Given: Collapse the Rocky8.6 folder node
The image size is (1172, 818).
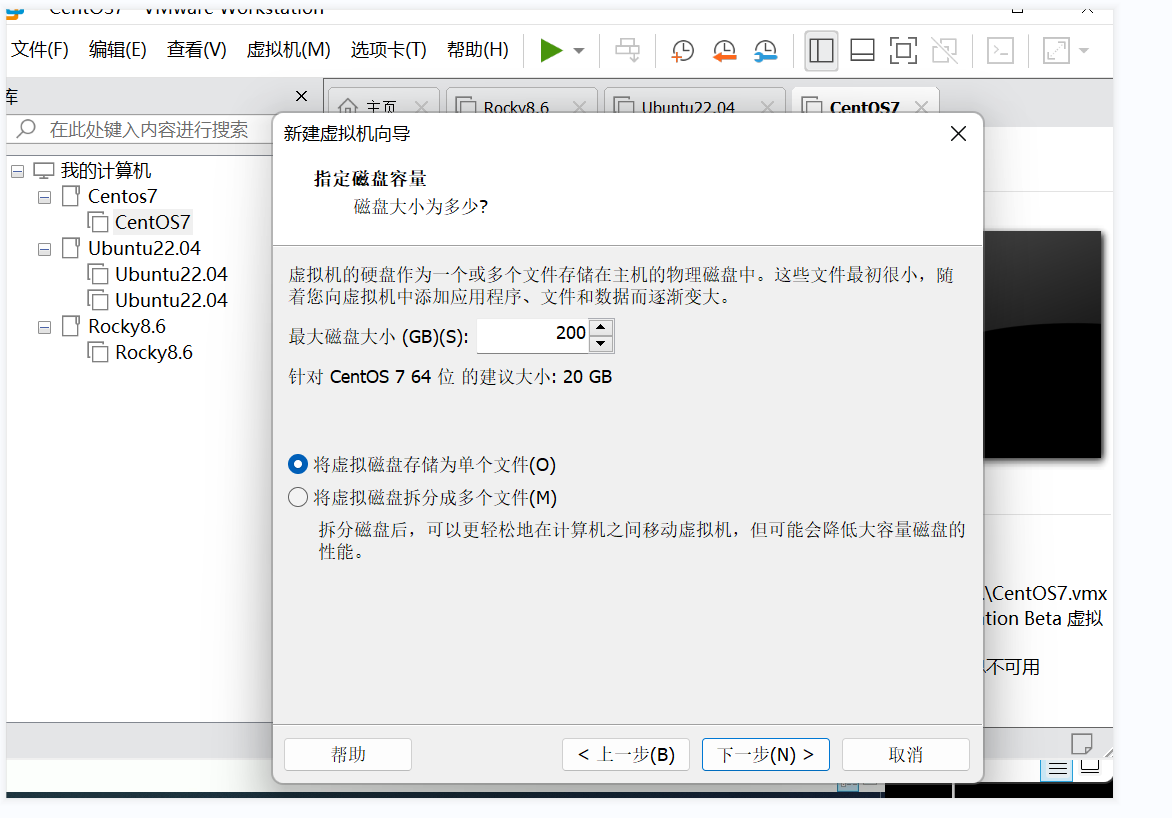Looking at the screenshot, I should tap(45, 327).
